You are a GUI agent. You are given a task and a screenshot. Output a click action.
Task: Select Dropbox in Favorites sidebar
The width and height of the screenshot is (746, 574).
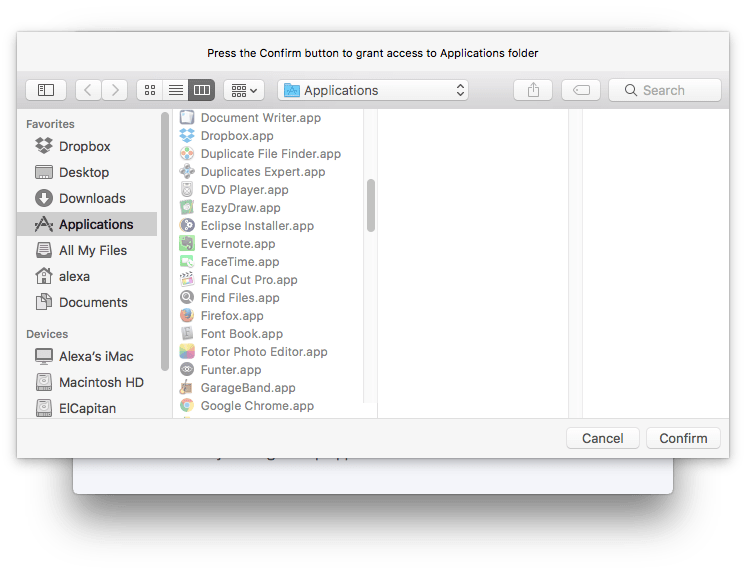(x=87, y=146)
